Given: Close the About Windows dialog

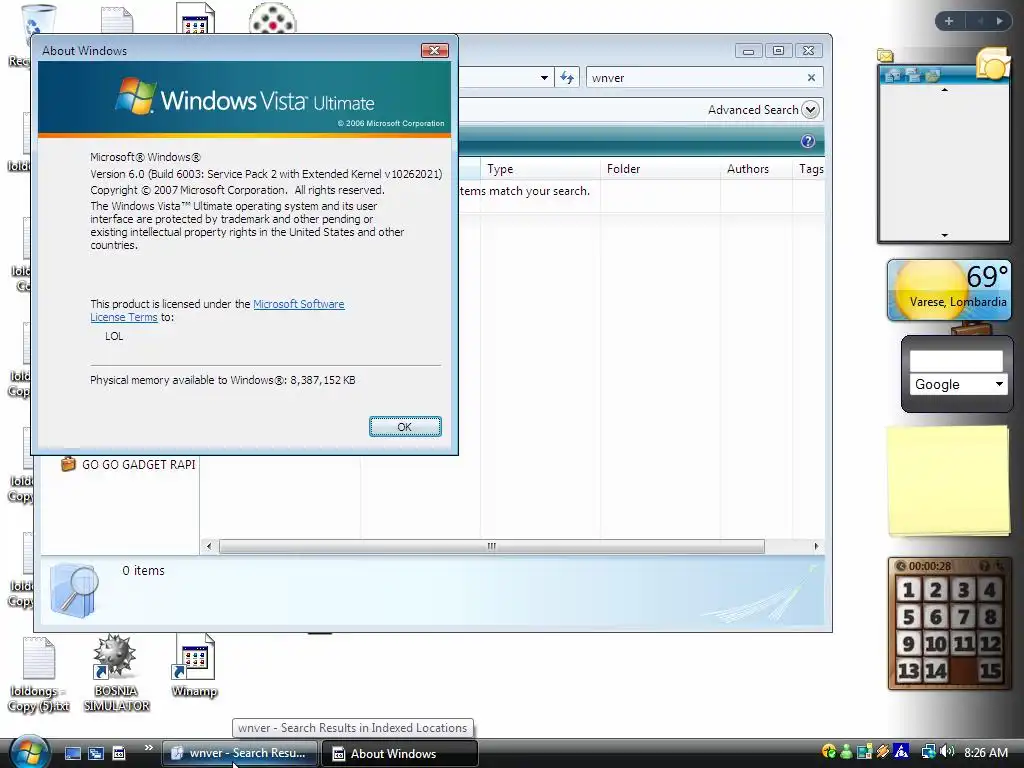Looking at the screenshot, I should pos(434,50).
